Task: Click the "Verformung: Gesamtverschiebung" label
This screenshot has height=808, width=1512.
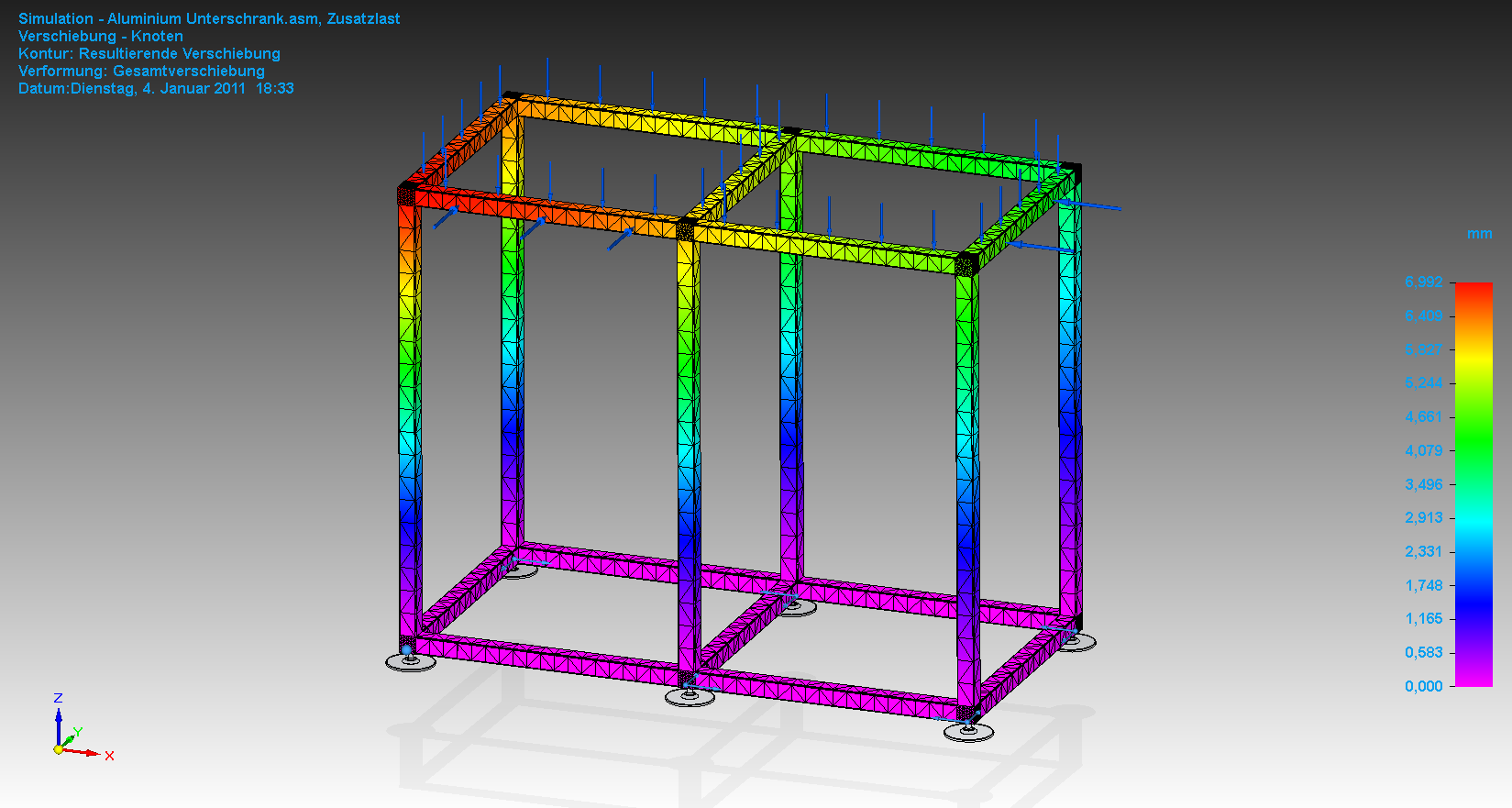Action: [141, 71]
